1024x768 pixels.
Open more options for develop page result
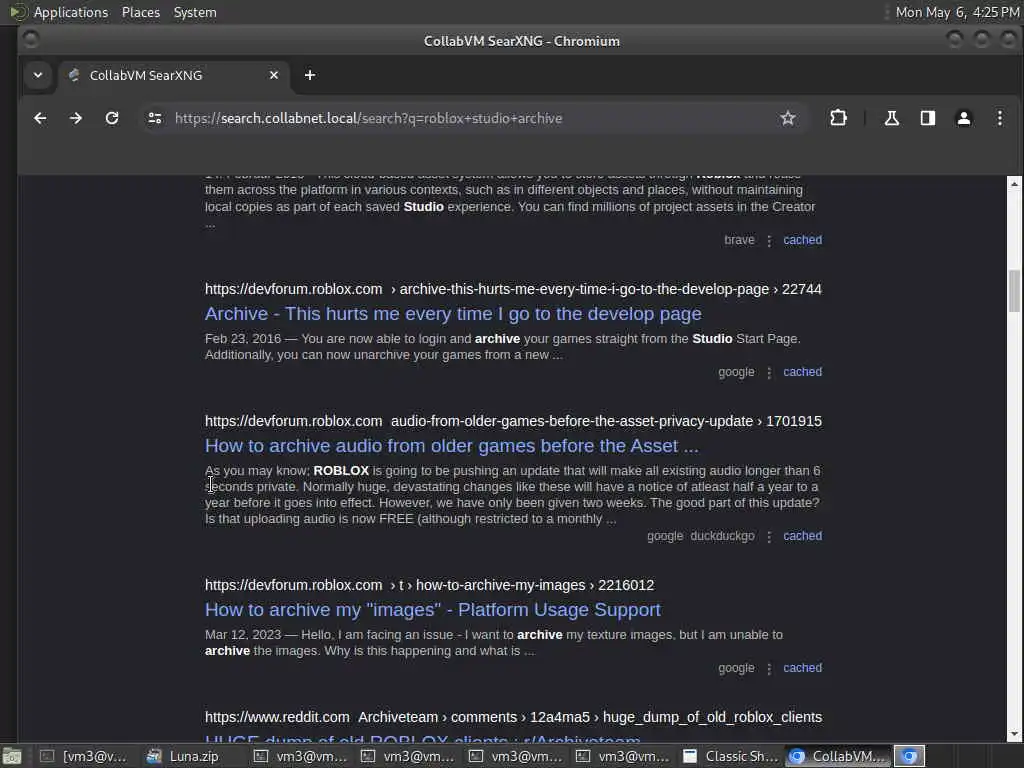point(769,373)
